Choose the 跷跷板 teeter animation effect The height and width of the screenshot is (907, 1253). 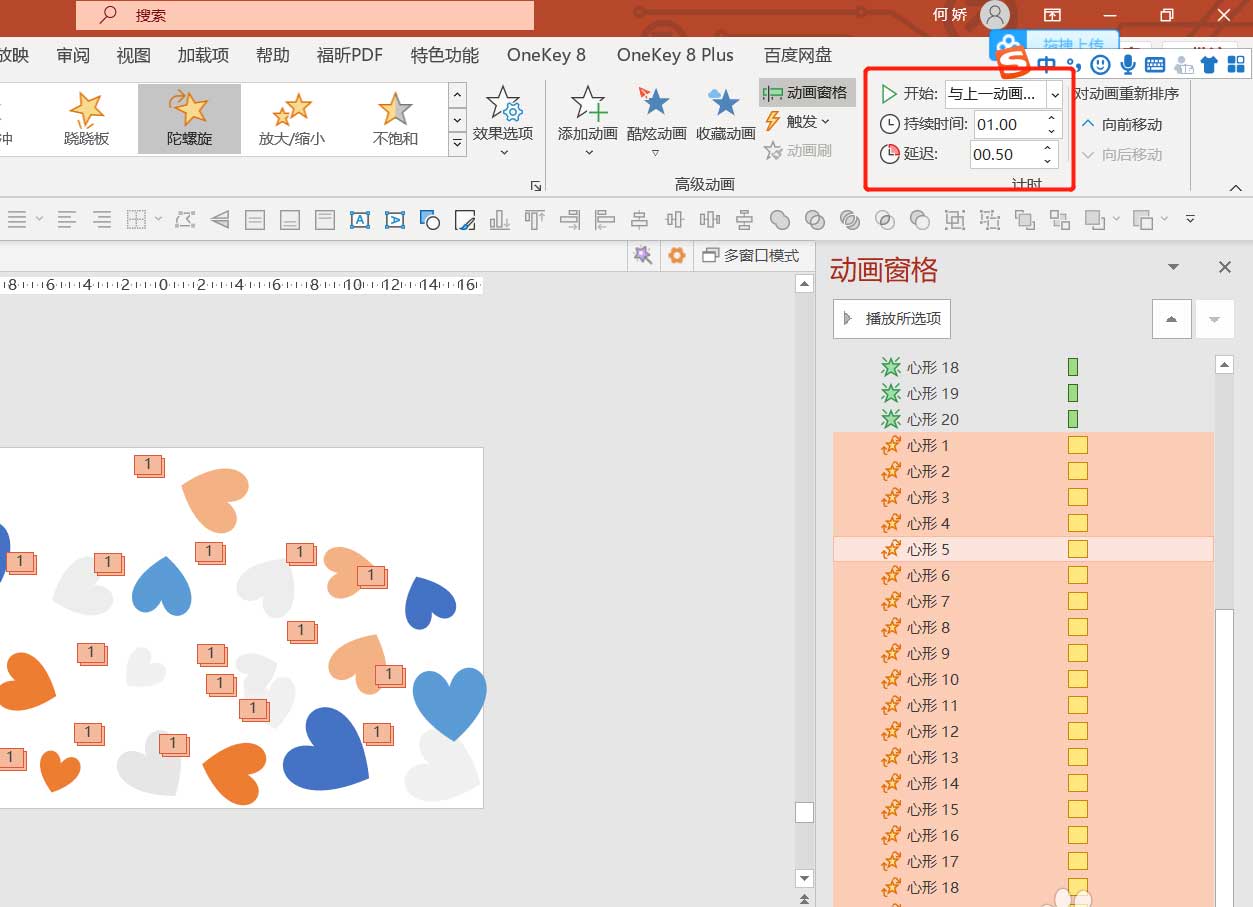pos(85,118)
